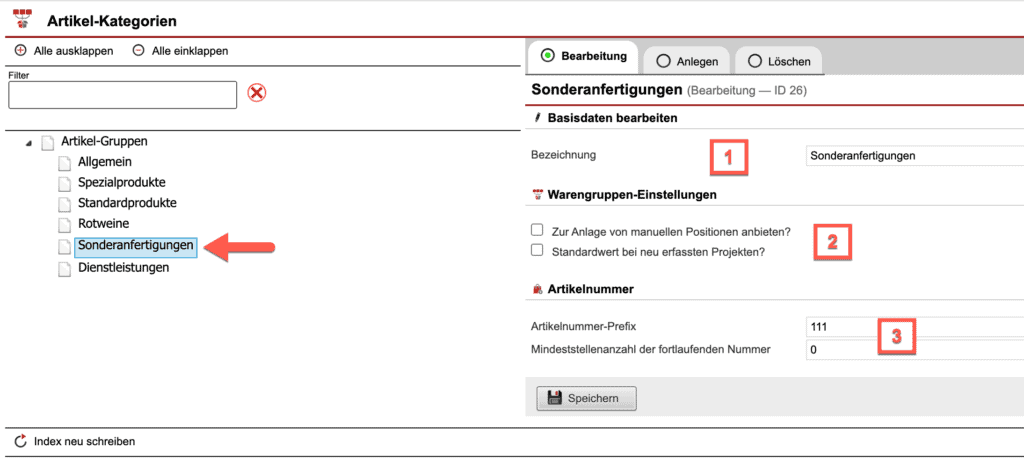Click the Artikel-Kategorien app logo icon
The image size is (1024, 463).
click(24, 20)
